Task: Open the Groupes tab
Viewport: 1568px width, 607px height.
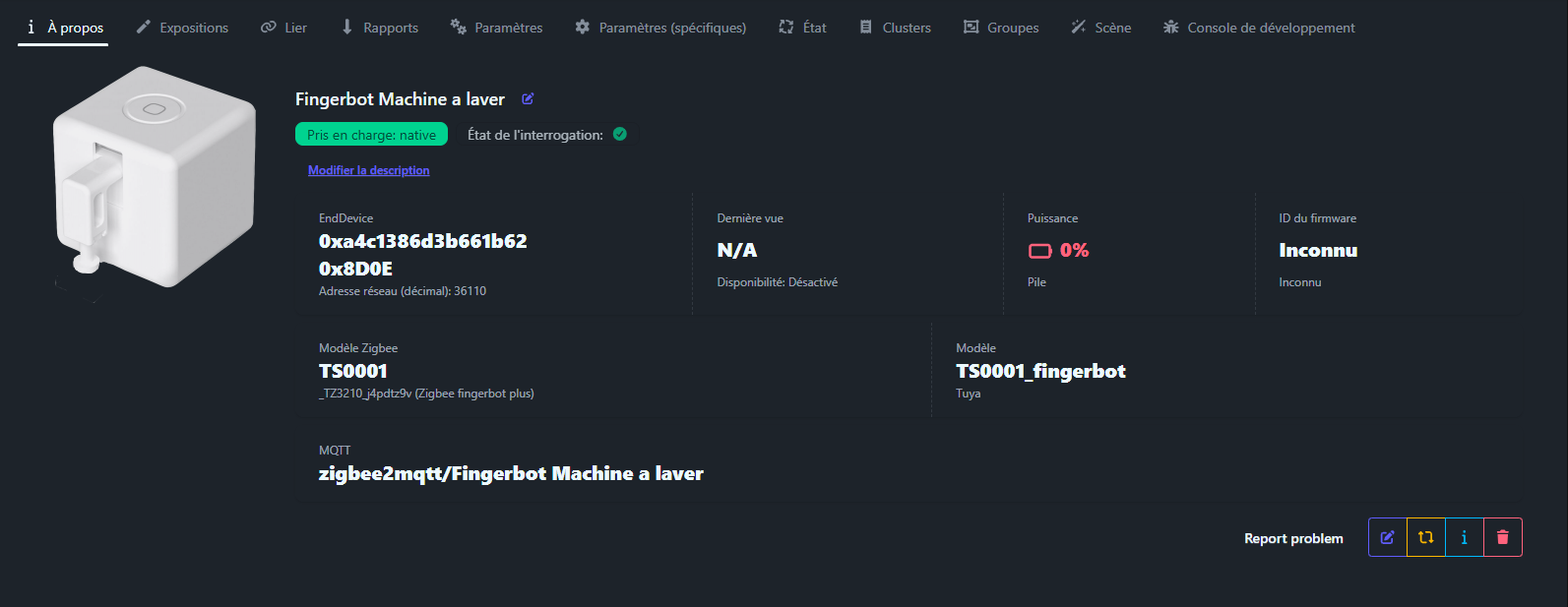Action: (x=1000, y=28)
